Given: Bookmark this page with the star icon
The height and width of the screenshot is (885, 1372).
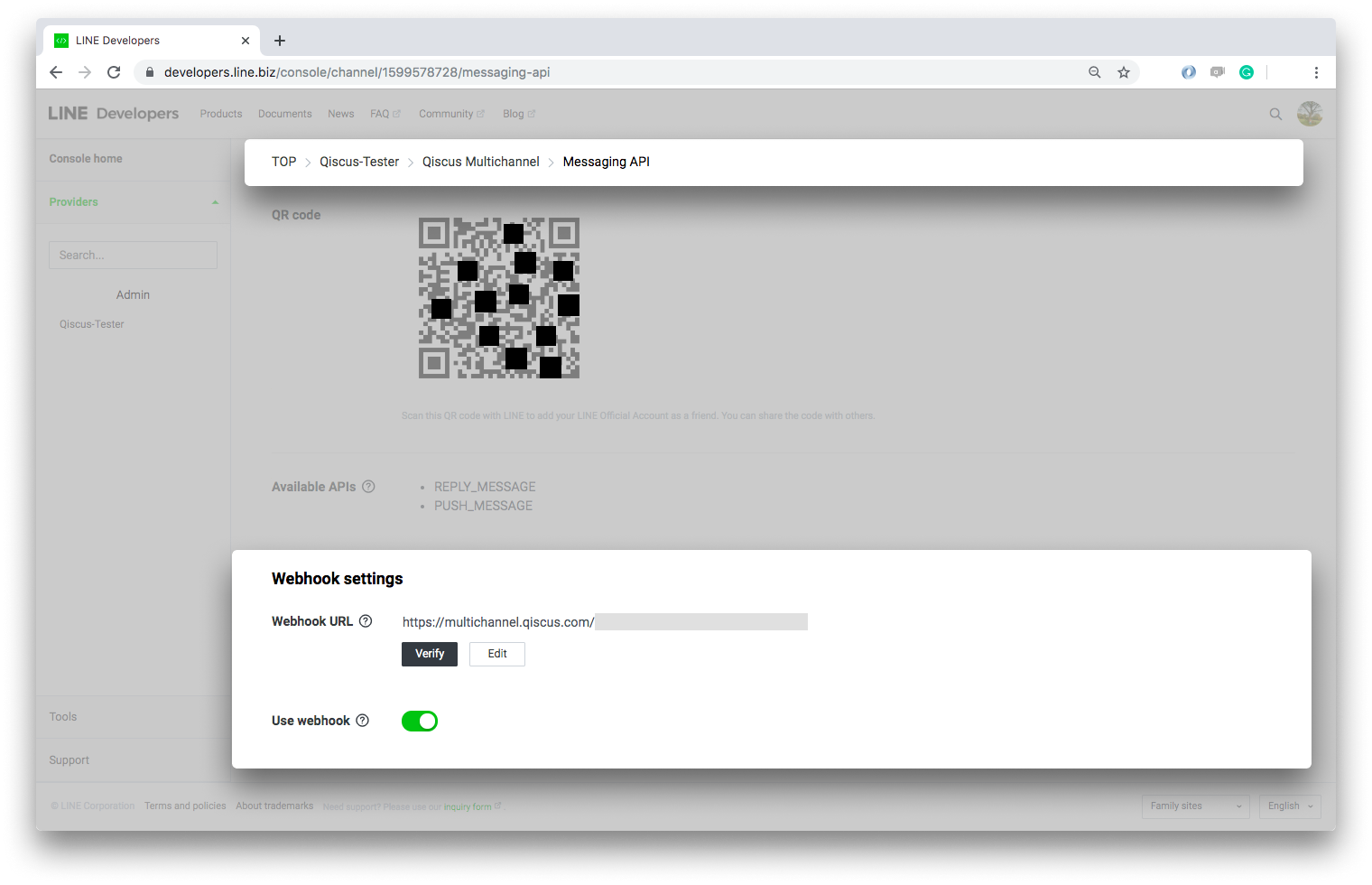Looking at the screenshot, I should (x=1124, y=72).
